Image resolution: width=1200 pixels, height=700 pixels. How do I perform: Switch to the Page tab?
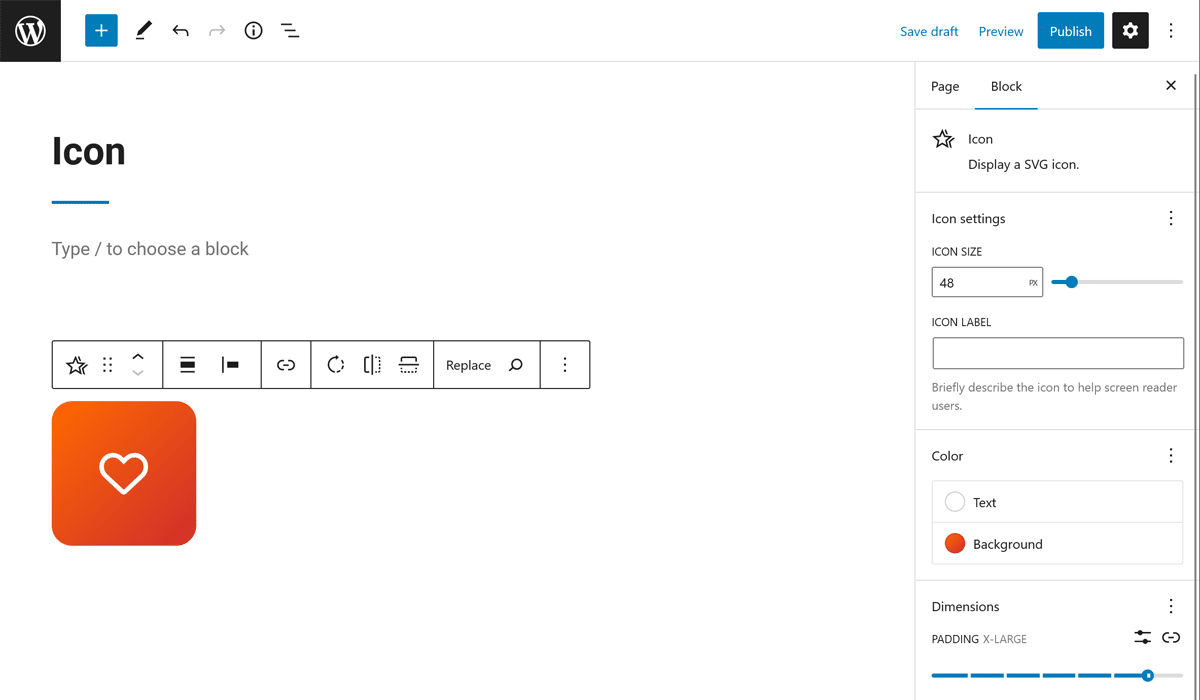(945, 86)
